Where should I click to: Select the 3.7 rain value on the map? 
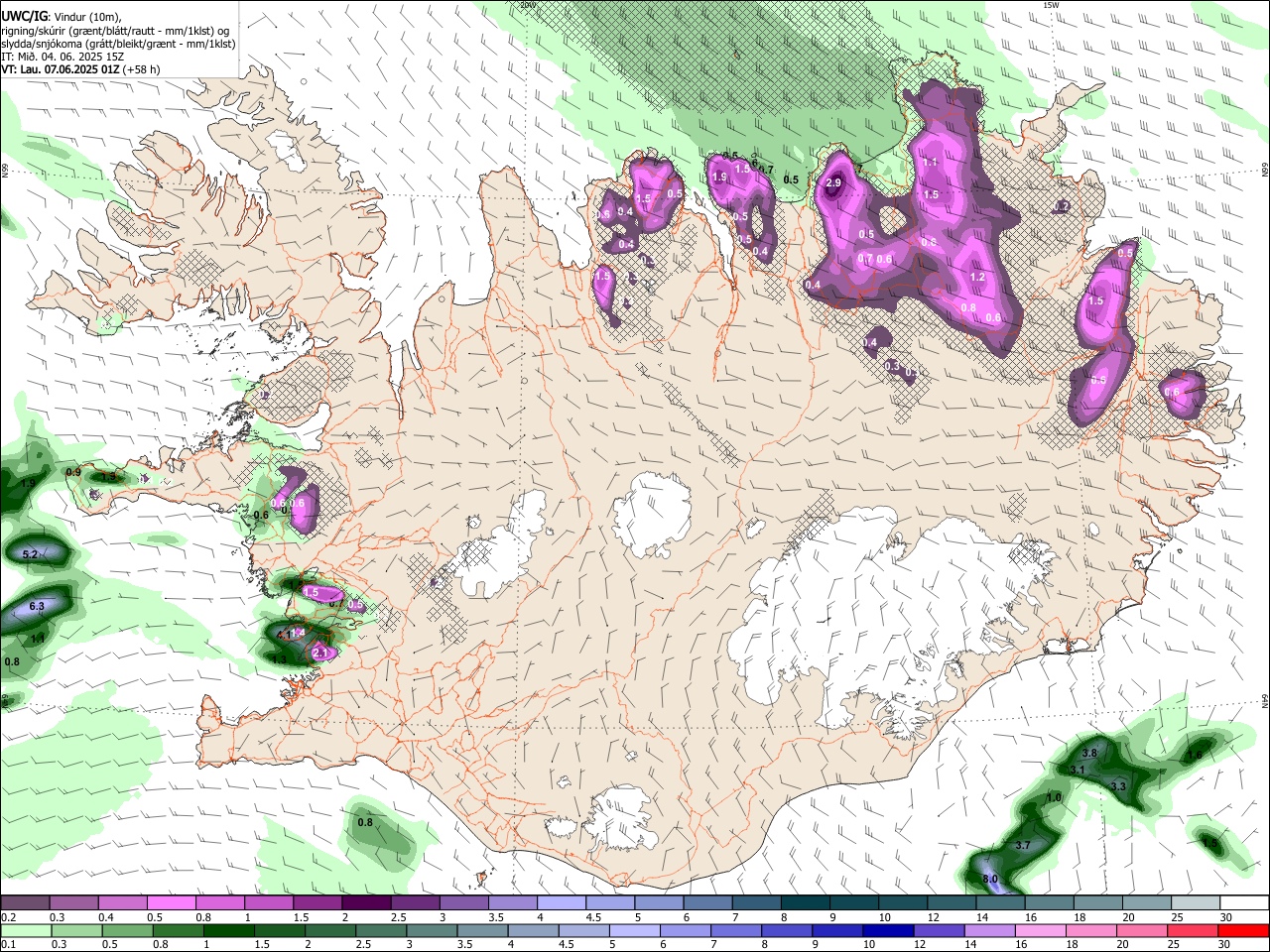(x=1024, y=845)
